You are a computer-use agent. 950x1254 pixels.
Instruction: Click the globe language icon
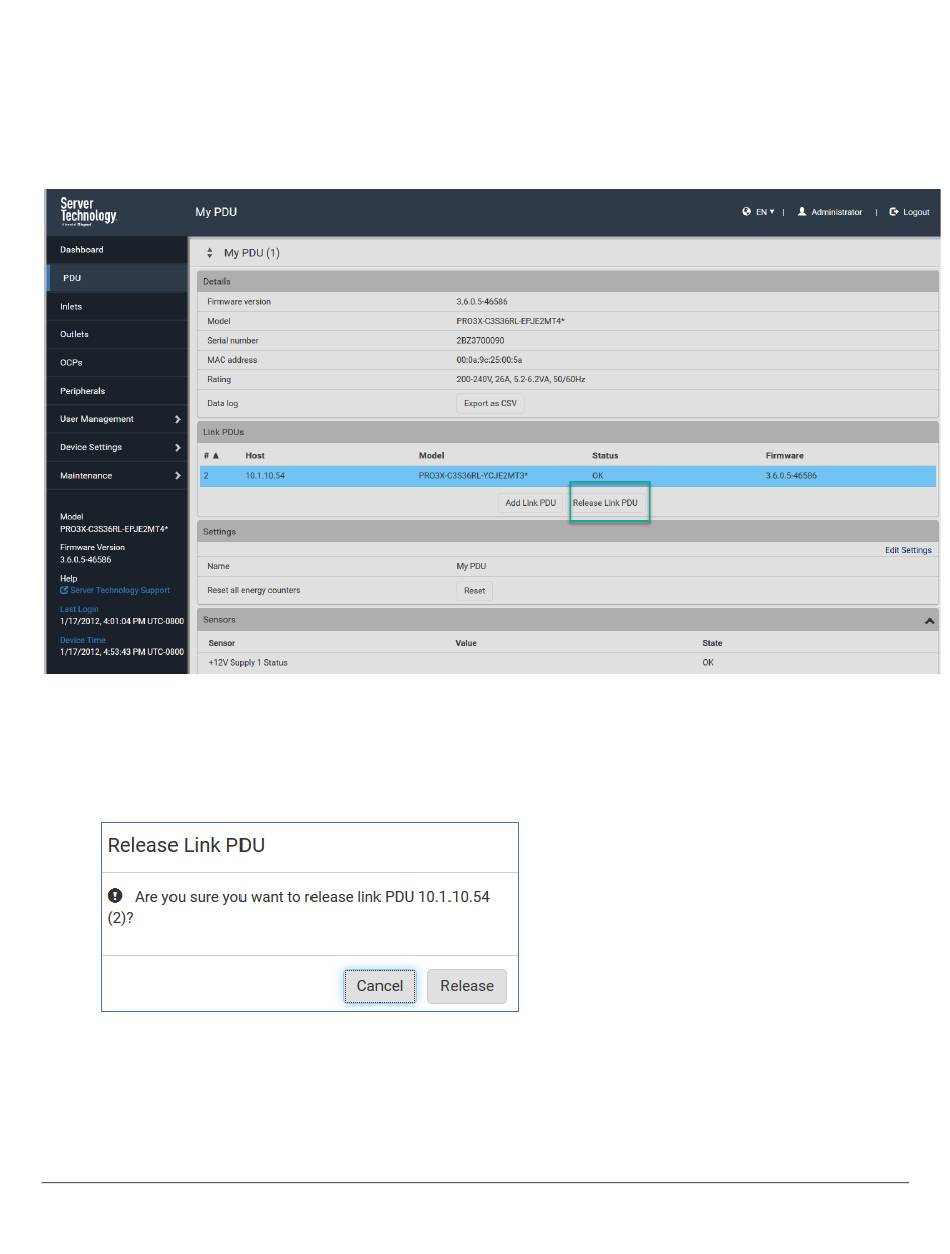[747, 212]
